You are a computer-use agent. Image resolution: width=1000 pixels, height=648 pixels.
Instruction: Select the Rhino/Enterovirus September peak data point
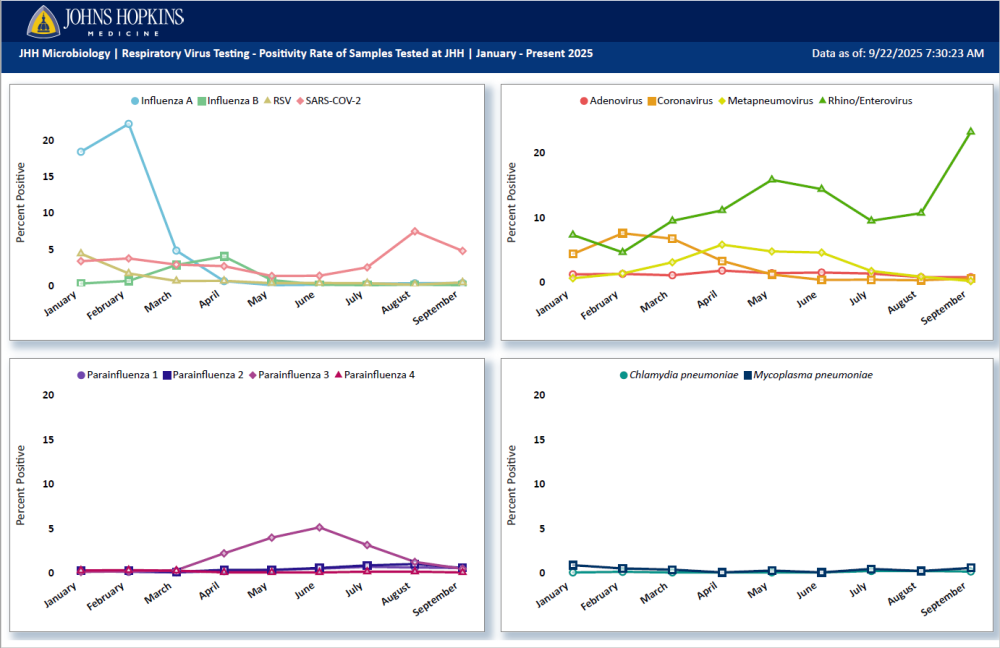(x=970, y=131)
